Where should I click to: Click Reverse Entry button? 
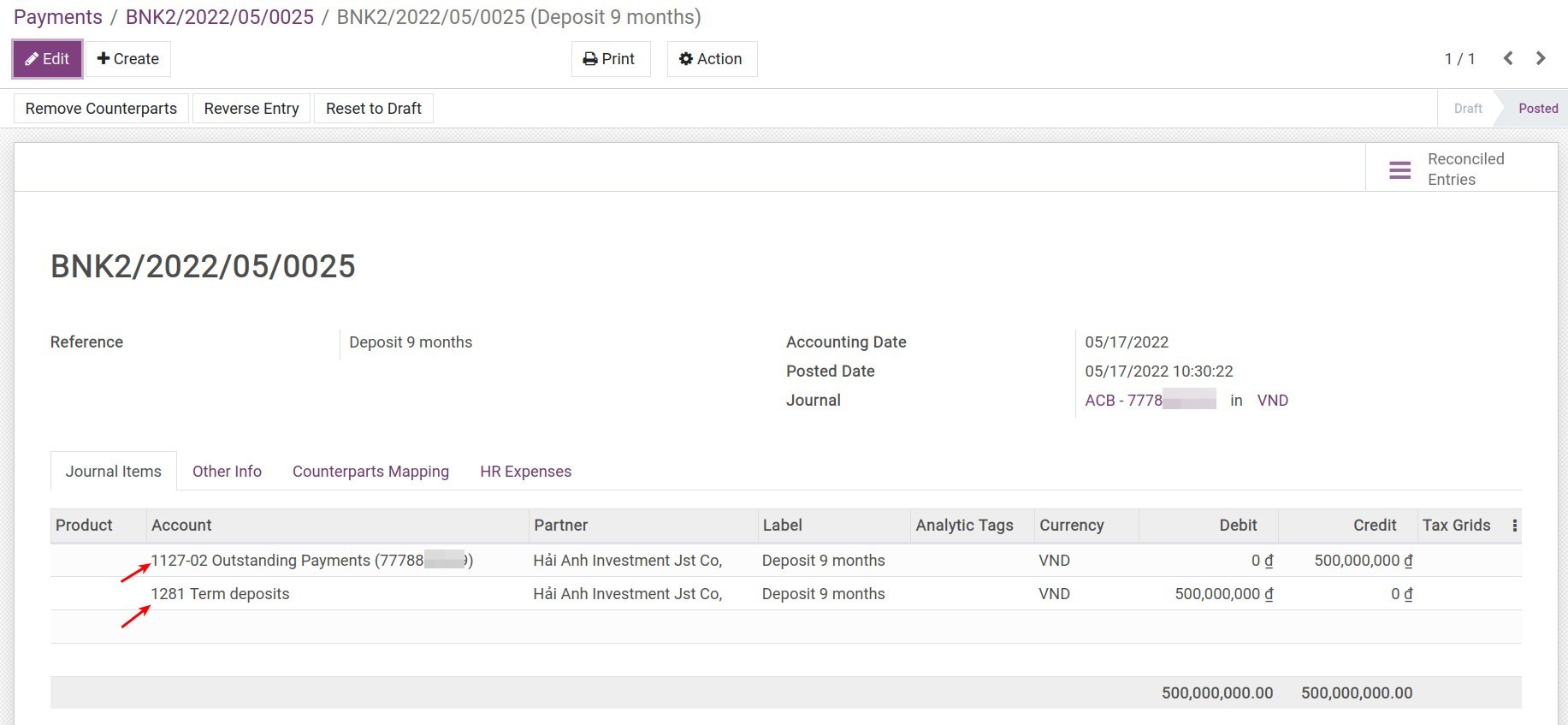tap(251, 109)
